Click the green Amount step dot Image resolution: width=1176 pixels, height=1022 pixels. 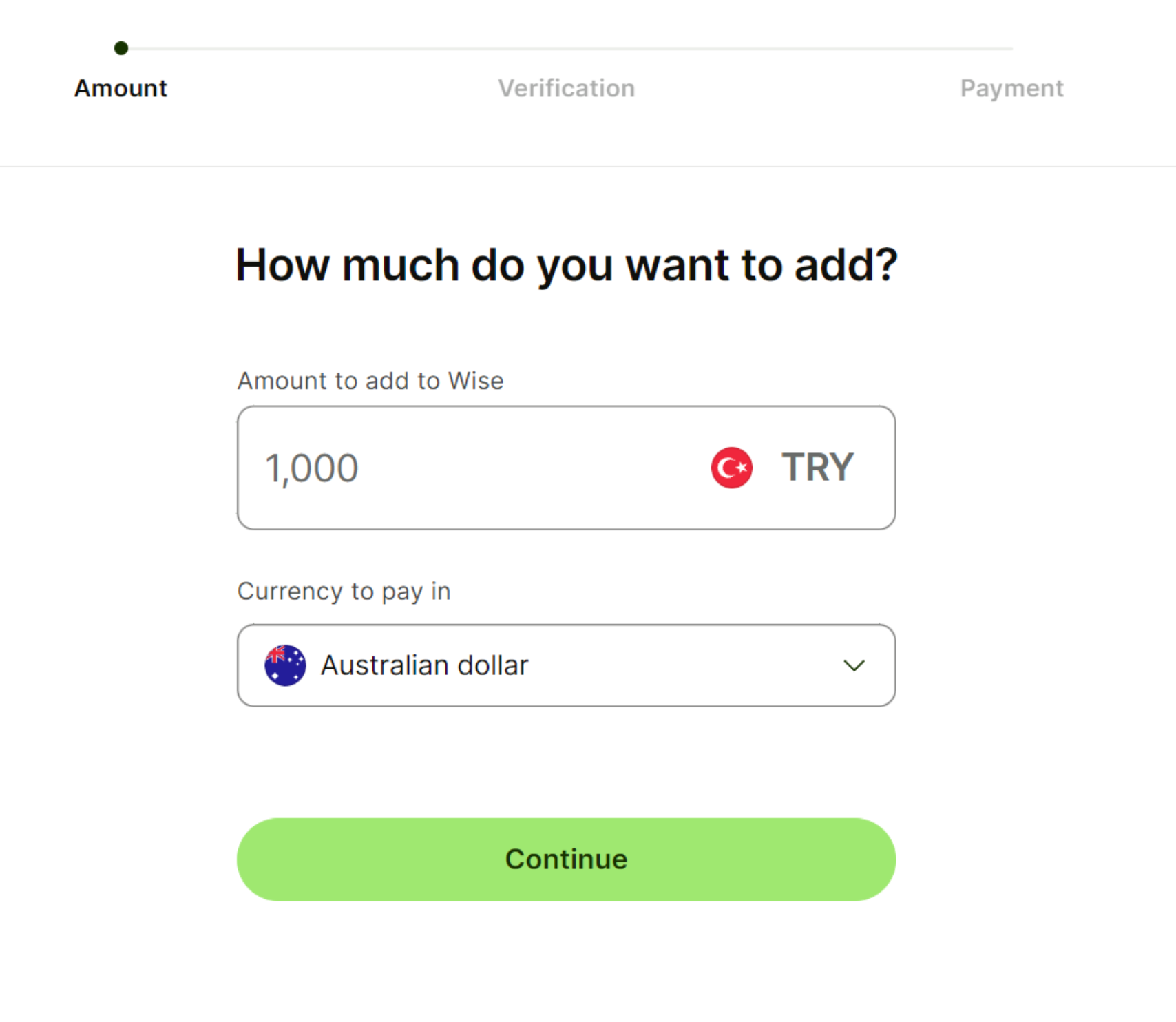[x=121, y=48]
